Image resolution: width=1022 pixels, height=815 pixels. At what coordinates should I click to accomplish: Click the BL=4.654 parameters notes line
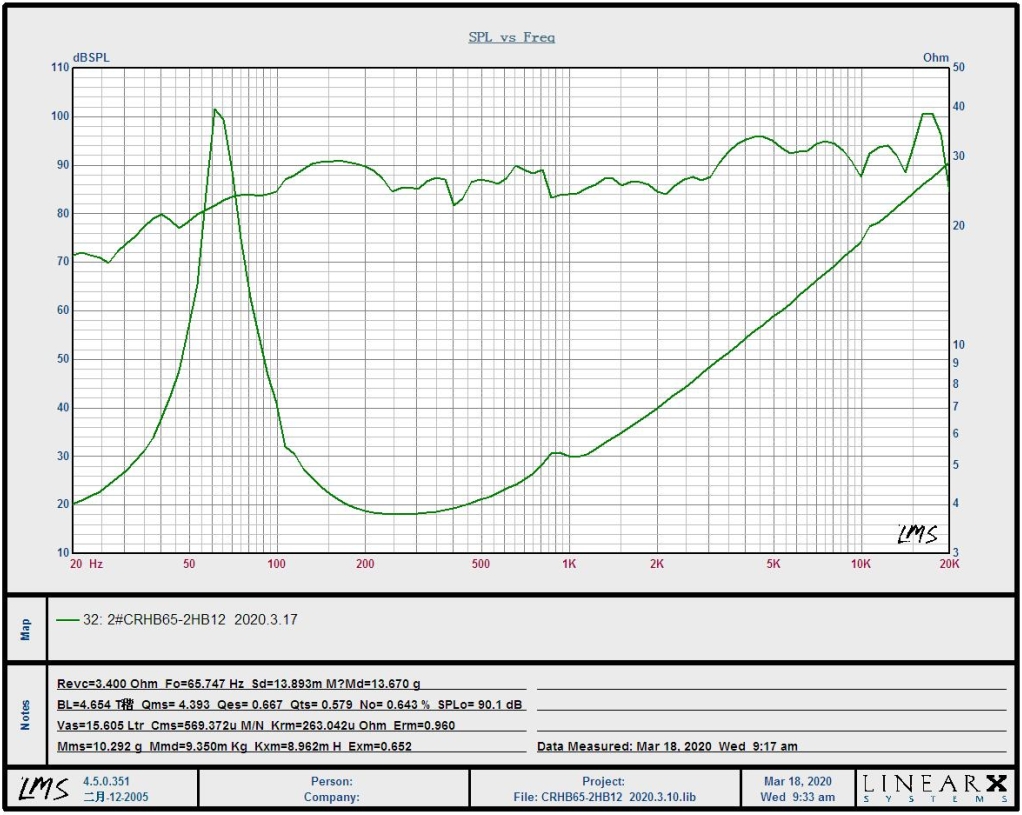point(290,705)
